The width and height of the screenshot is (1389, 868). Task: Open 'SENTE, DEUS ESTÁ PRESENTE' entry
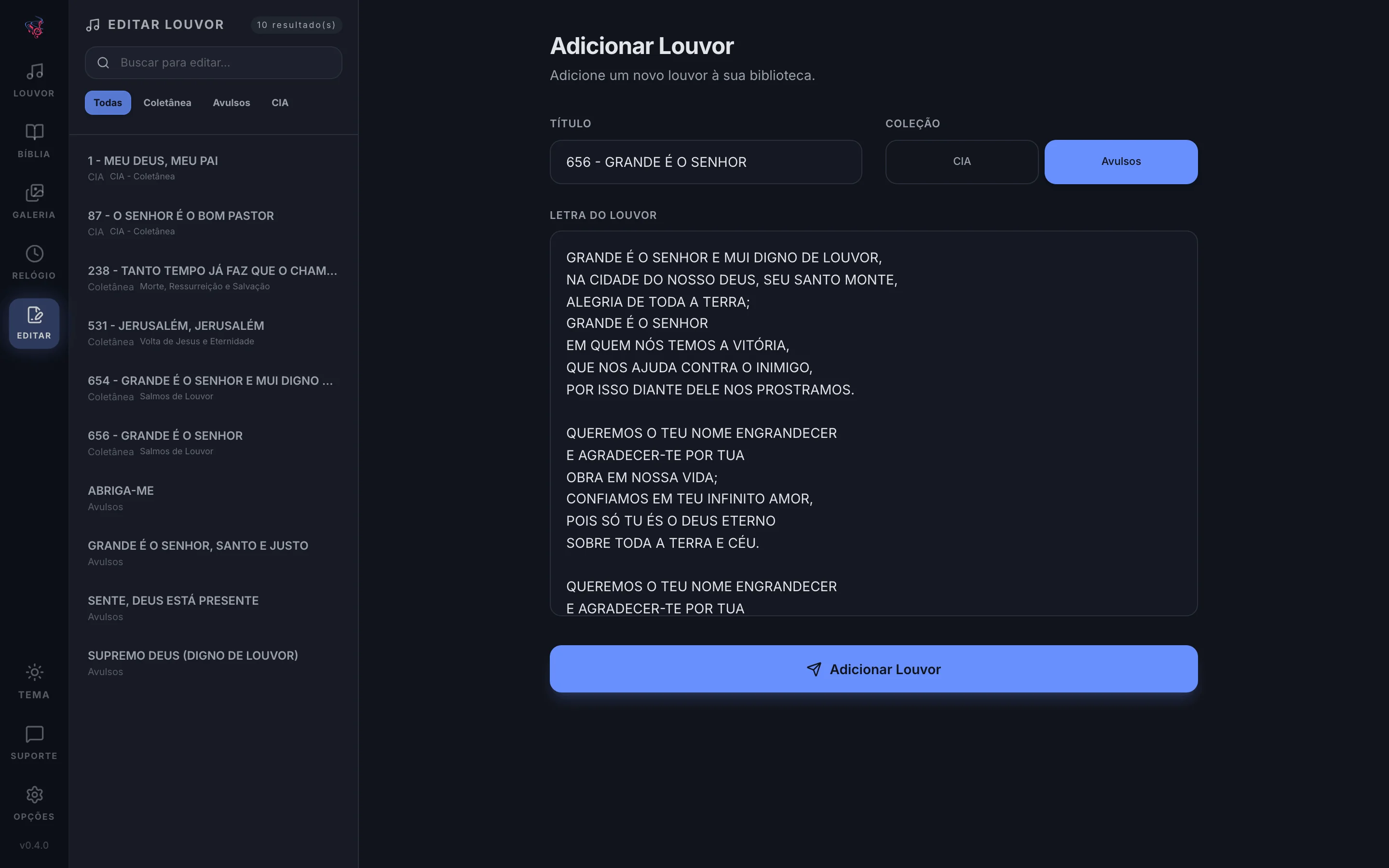point(214,608)
